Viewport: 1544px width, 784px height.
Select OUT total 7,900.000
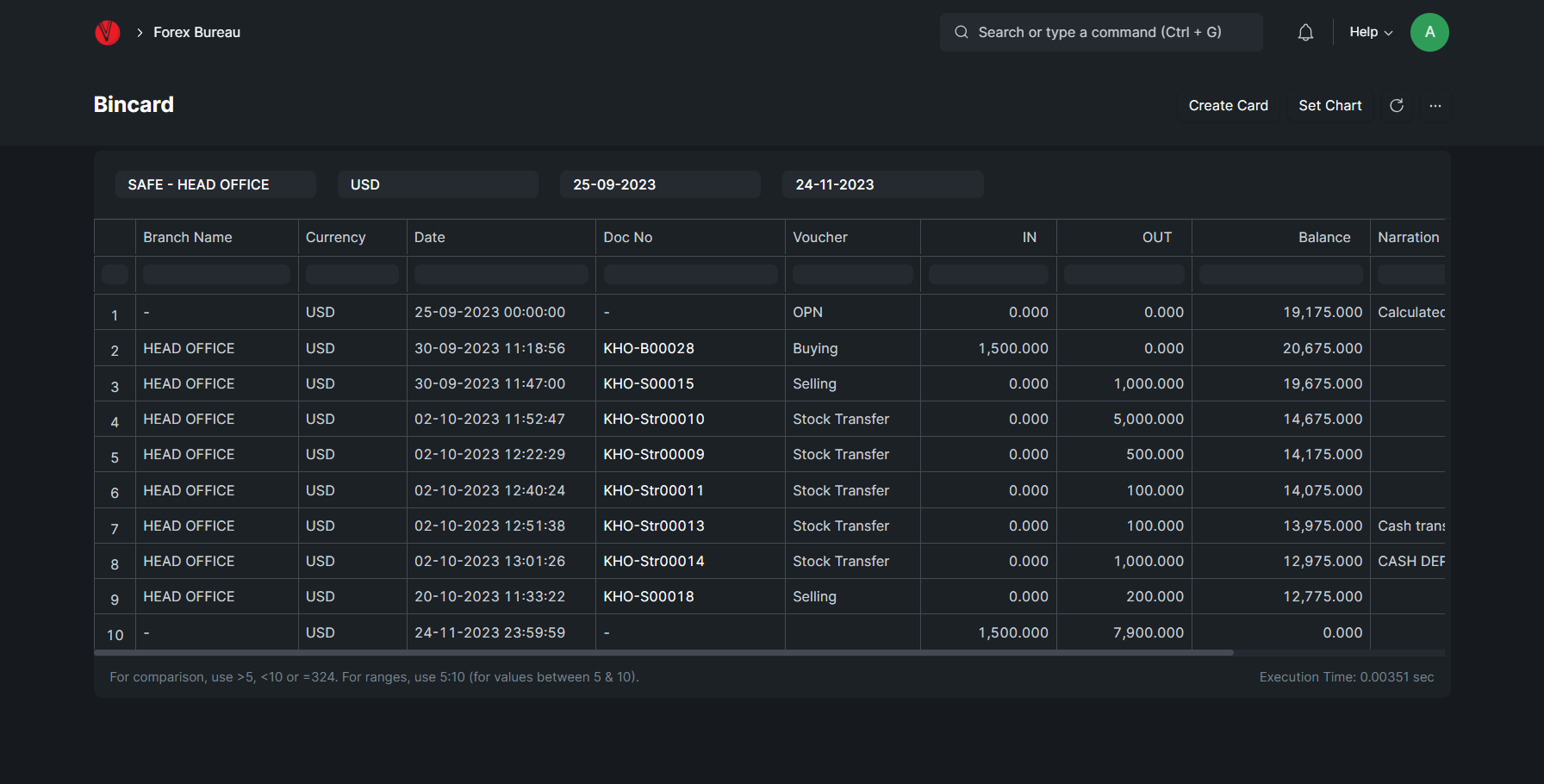coord(1124,632)
